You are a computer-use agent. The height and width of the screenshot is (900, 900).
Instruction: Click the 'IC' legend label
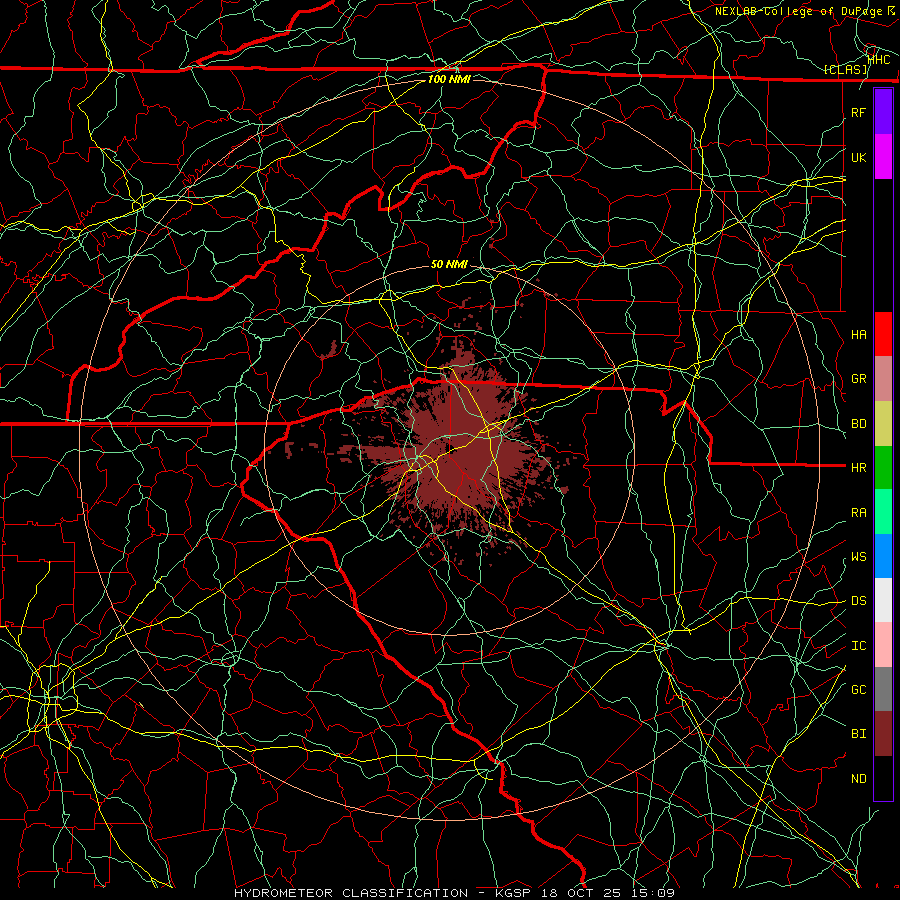click(x=858, y=646)
